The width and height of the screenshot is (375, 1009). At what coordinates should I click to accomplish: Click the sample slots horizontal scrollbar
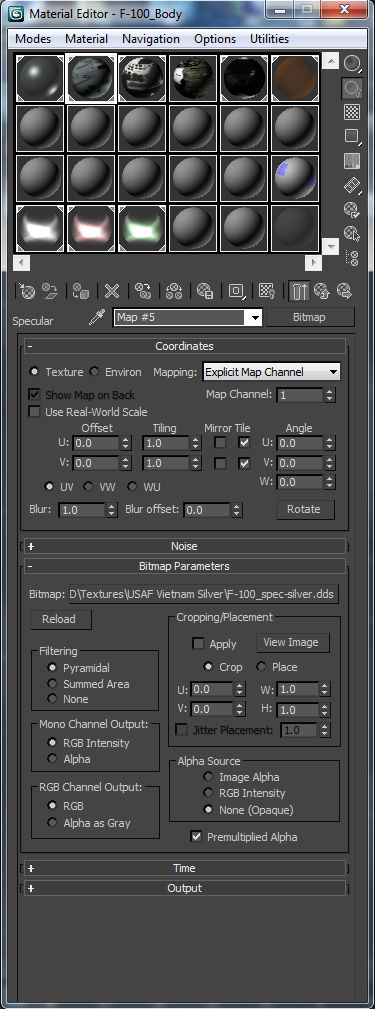click(167, 263)
